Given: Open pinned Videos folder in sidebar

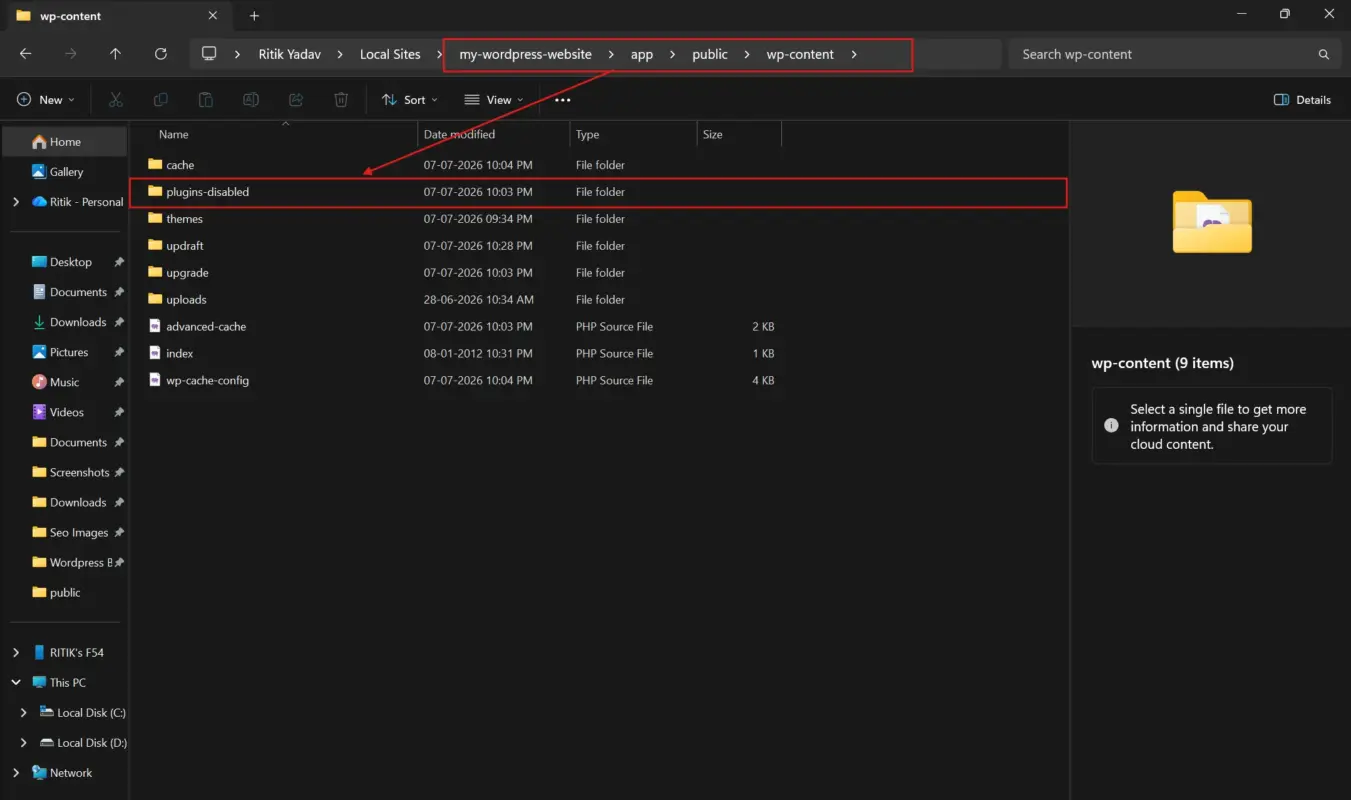Looking at the screenshot, I should [66, 412].
